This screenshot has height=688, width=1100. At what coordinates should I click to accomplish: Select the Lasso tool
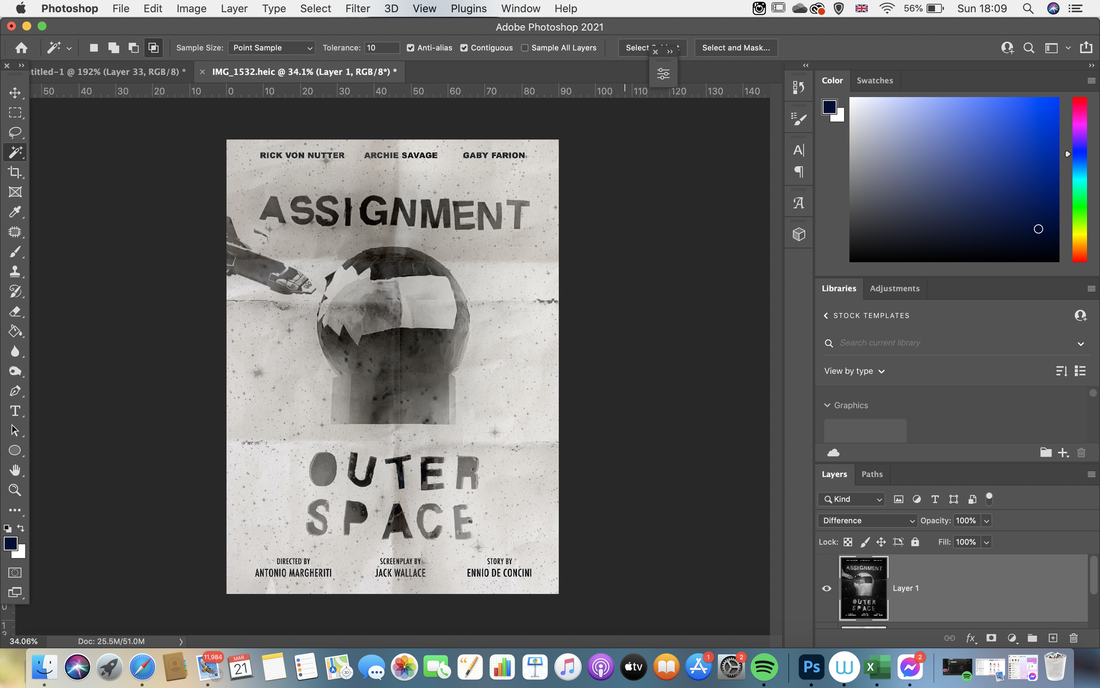click(x=15, y=133)
